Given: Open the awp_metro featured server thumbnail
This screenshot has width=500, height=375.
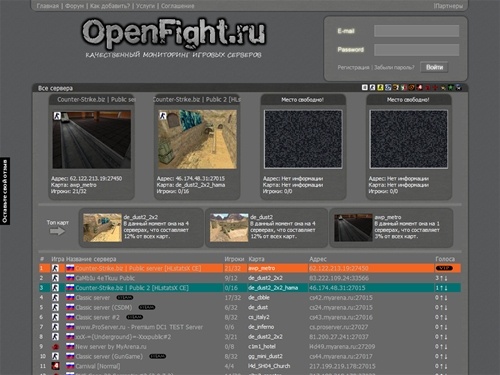Looking at the screenshot, I should click(91, 139).
